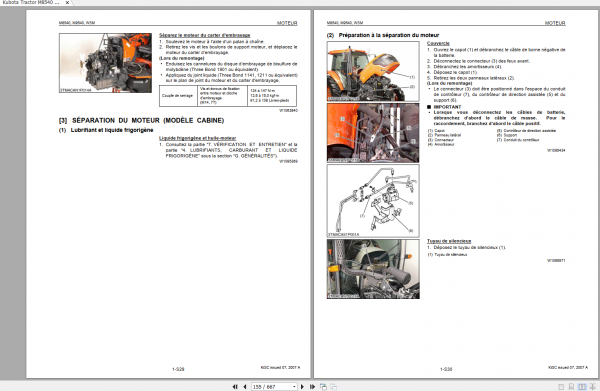Click the page number 1-S29 footer
Image resolution: width=600 pixels, height=391 pixels.
(178, 369)
